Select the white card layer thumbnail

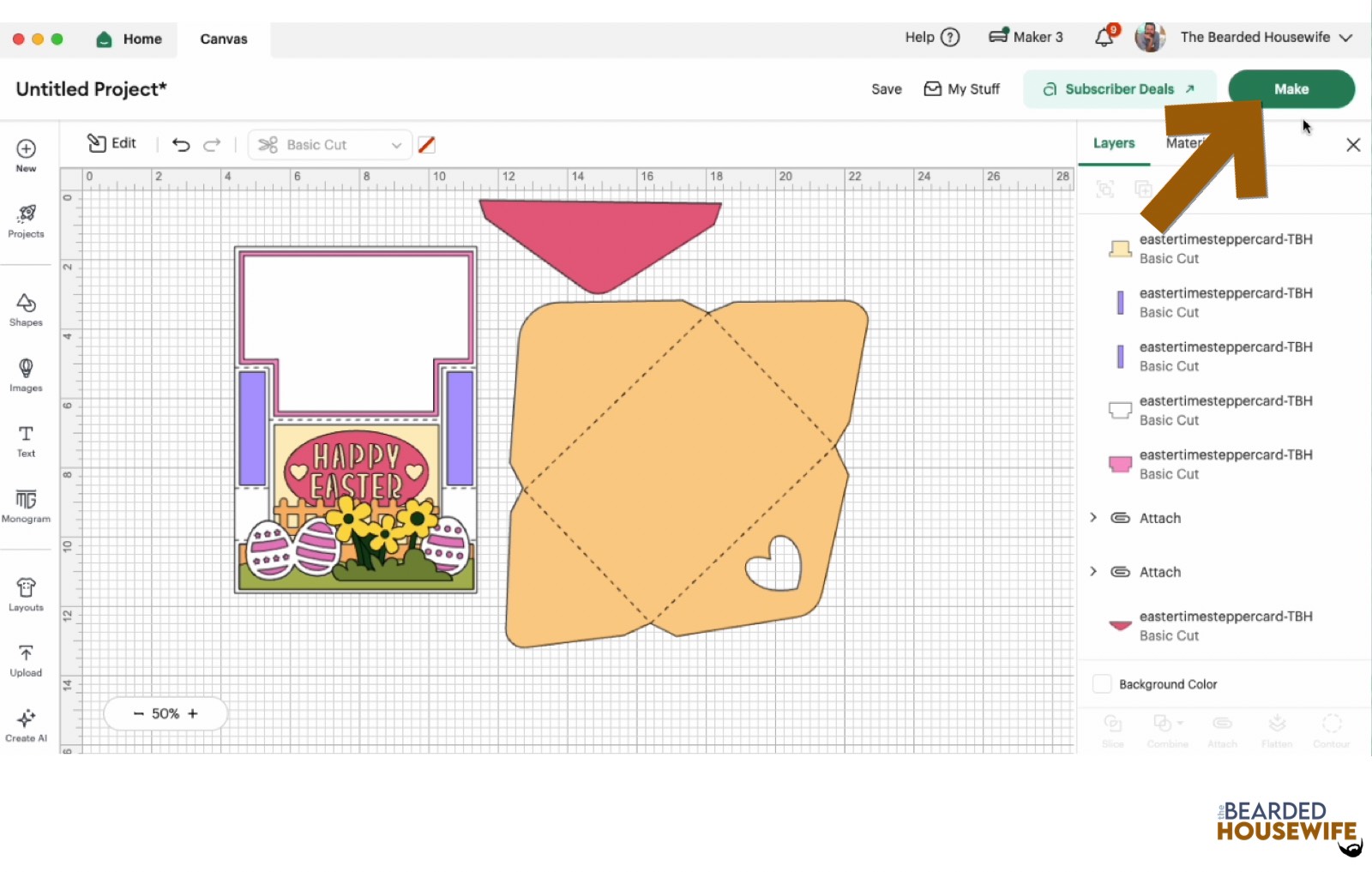point(1120,410)
